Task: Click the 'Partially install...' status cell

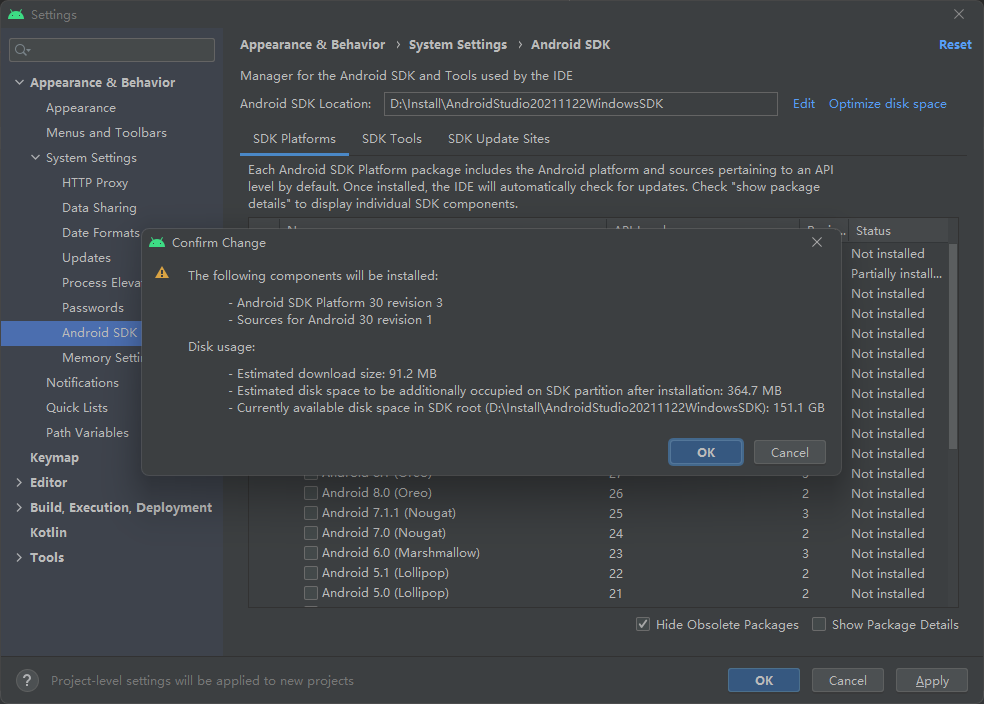Action: click(896, 274)
